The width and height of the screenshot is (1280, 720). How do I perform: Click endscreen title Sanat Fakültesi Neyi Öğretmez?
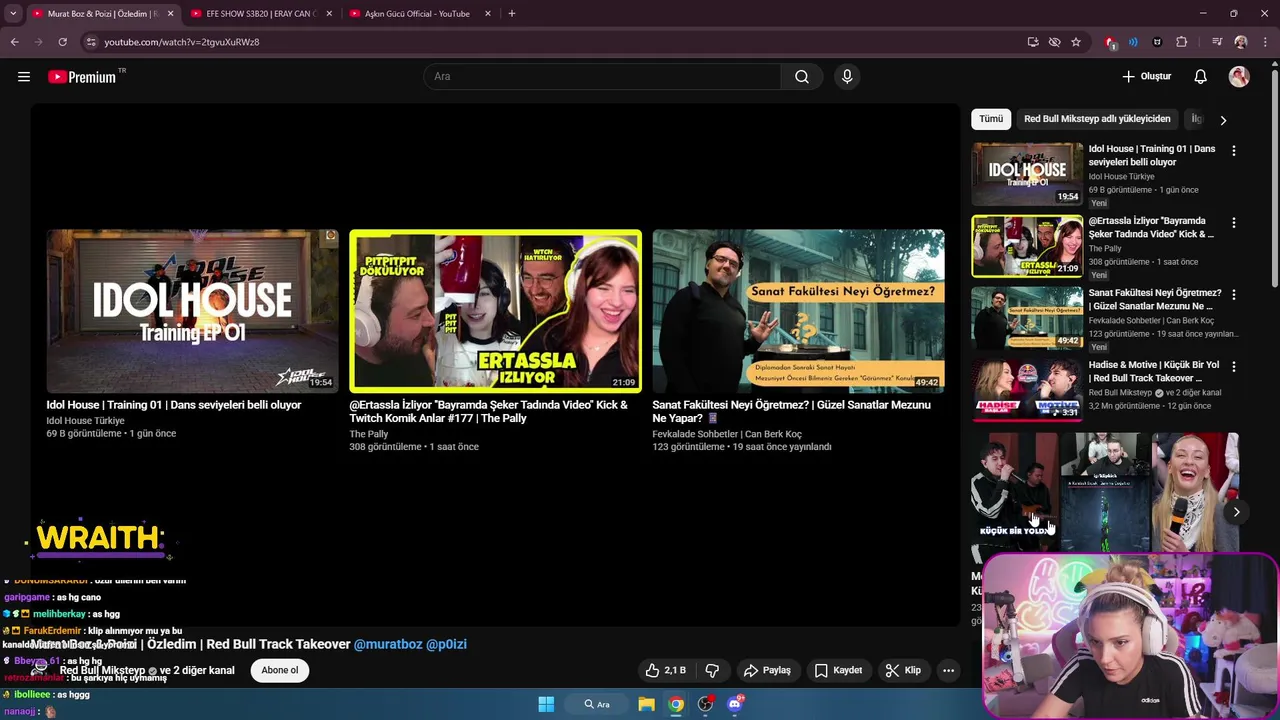(x=791, y=411)
